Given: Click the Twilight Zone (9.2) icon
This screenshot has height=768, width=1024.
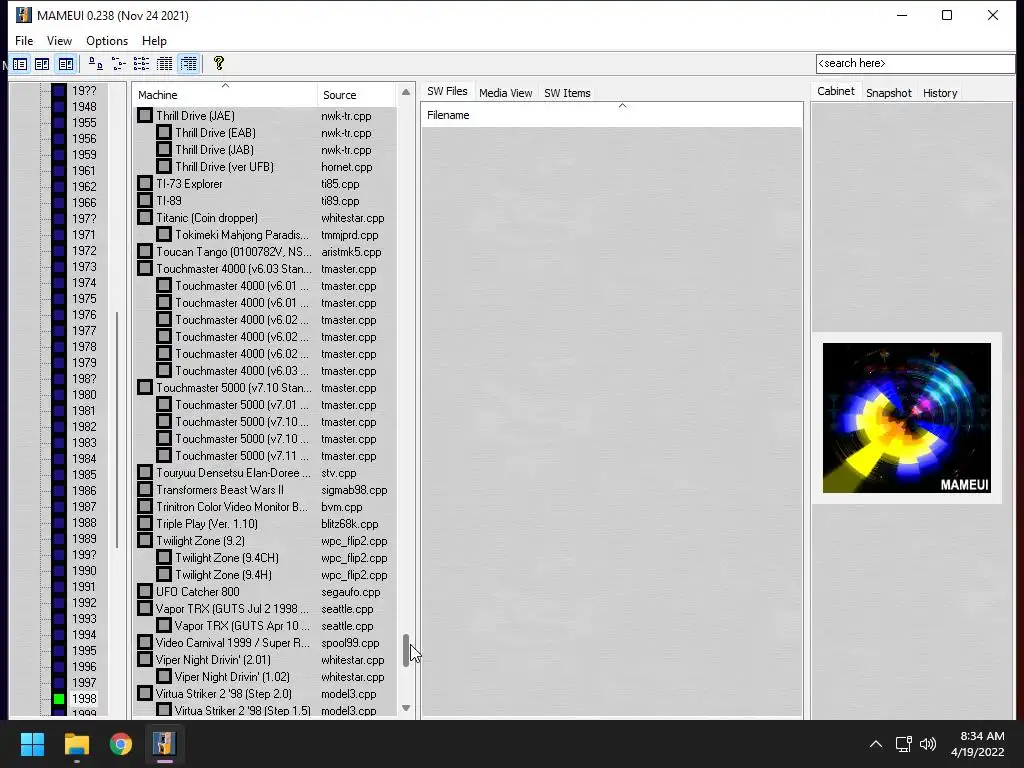Looking at the screenshot, I should (145, 541).
